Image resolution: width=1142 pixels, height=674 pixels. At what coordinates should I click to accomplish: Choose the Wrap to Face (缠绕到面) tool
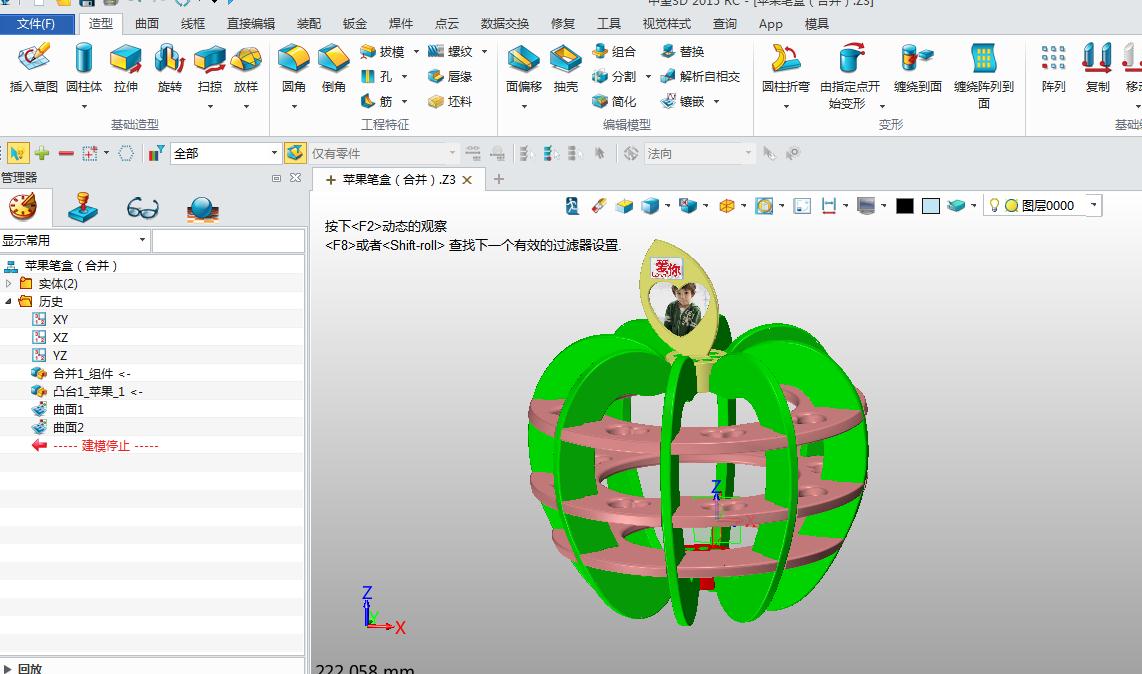pos(917,68)
